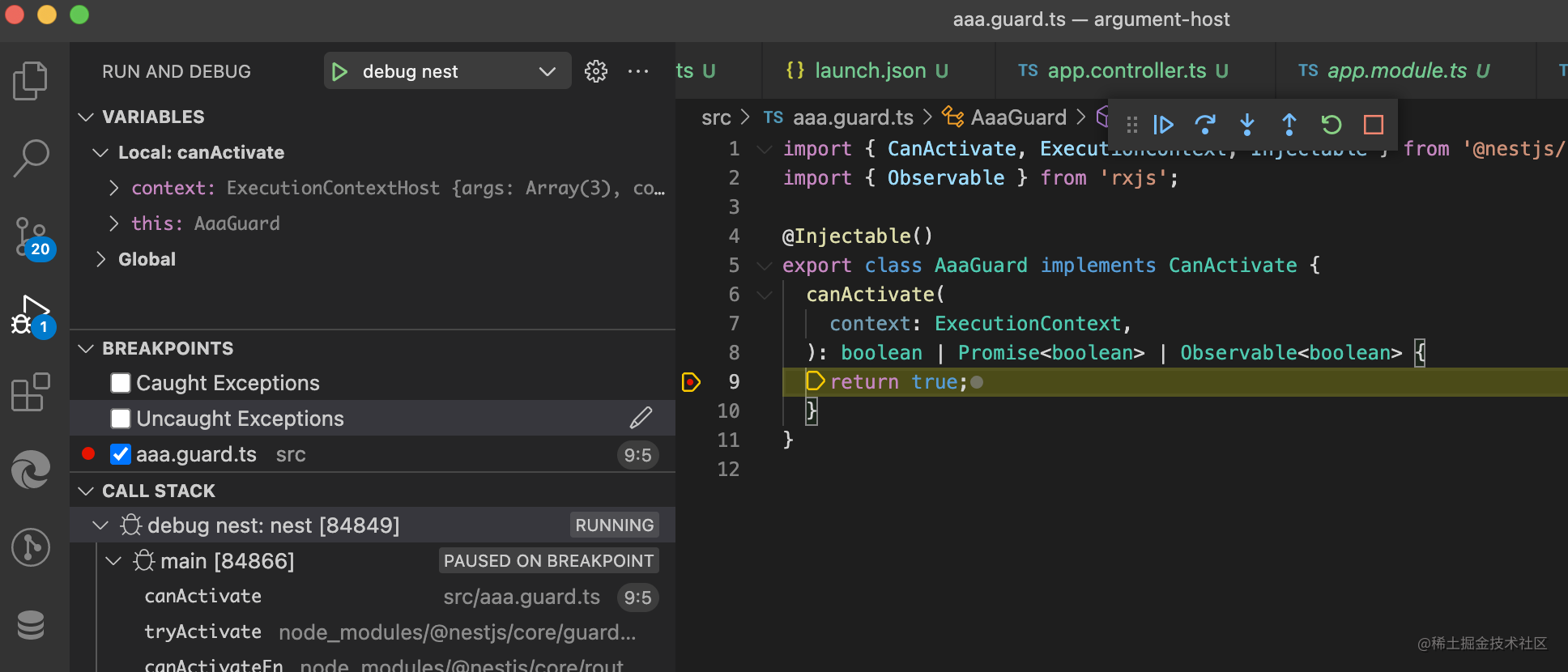
Task: Click the Step Into debug icon
Action: (x=1247, y=125)
